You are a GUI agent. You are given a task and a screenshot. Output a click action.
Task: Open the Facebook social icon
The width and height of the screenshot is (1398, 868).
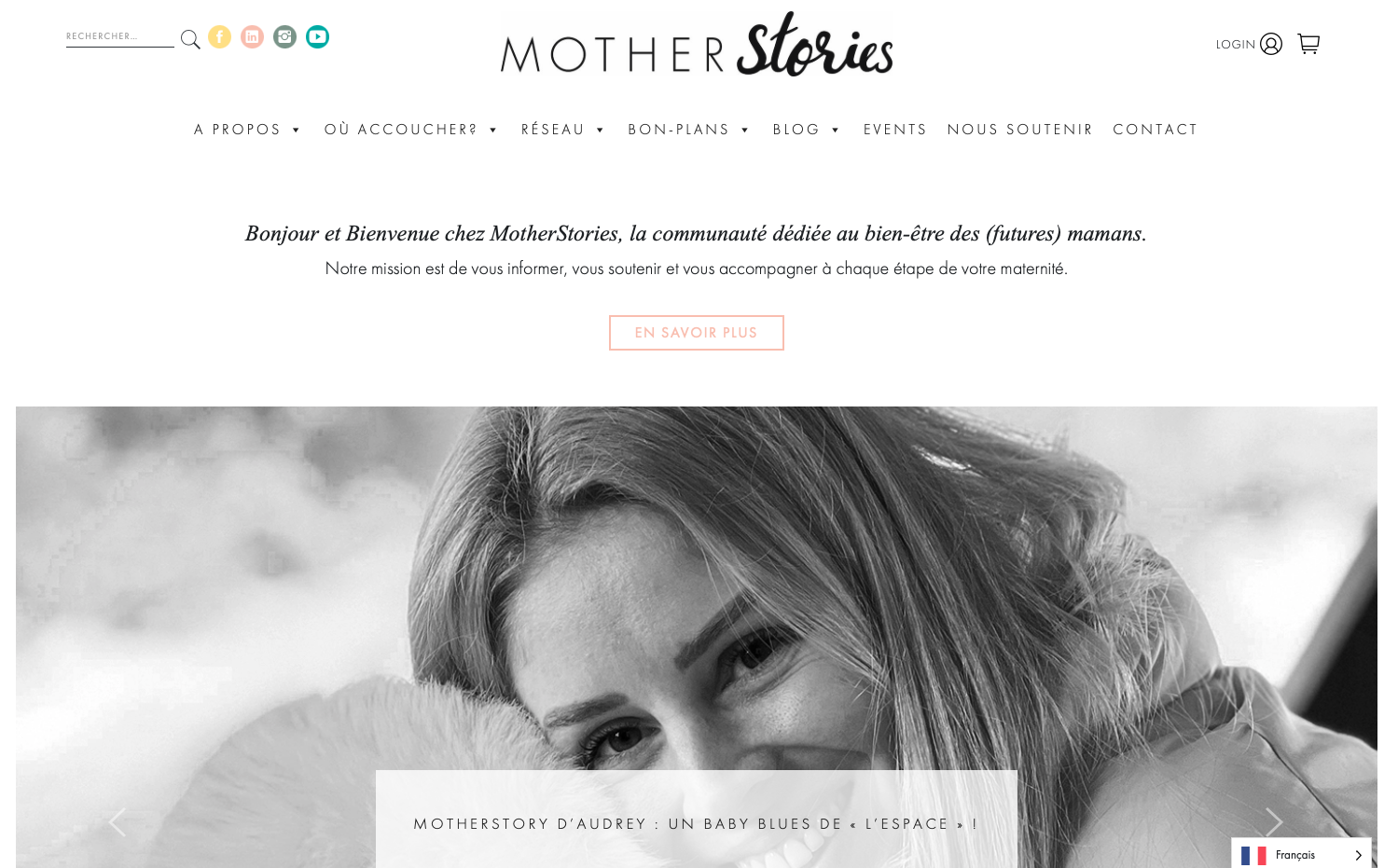219,37
